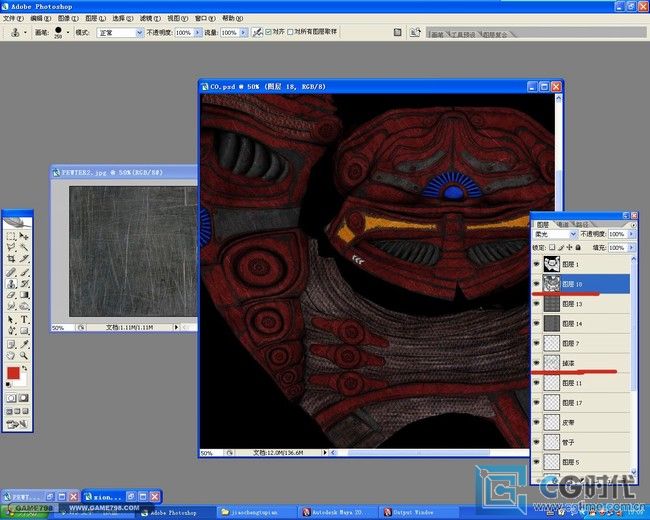Toggle airbrush icon in options bar
This screenshot has height=520, width=650.
coord(257,32)
